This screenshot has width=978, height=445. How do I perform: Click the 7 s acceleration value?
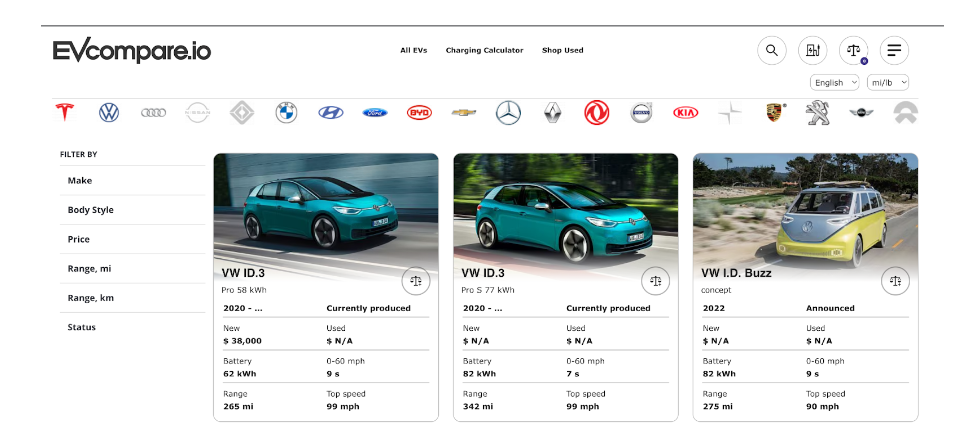click(573, 374)
